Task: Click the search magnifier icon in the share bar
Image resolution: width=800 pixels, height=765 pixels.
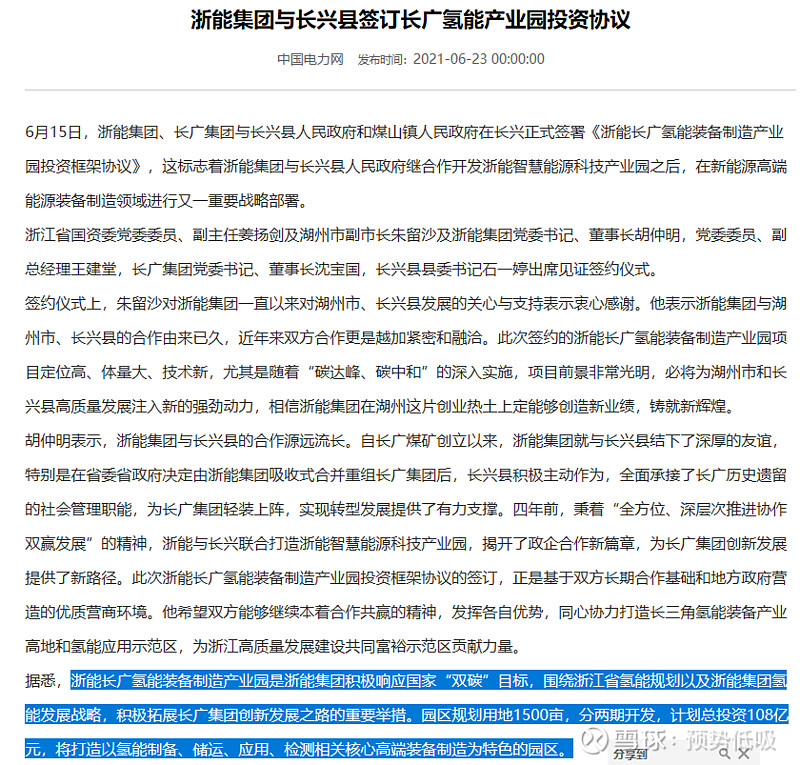Action: point(725,754)
